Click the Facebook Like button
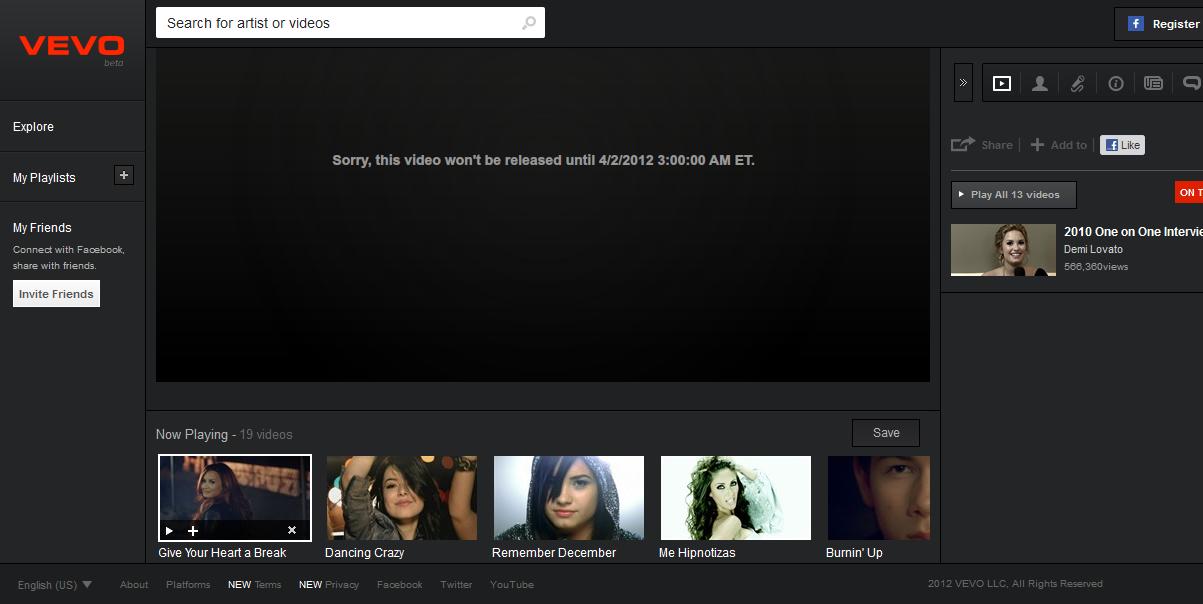This screenshot has height=604, width=1203. (1122, 145)
